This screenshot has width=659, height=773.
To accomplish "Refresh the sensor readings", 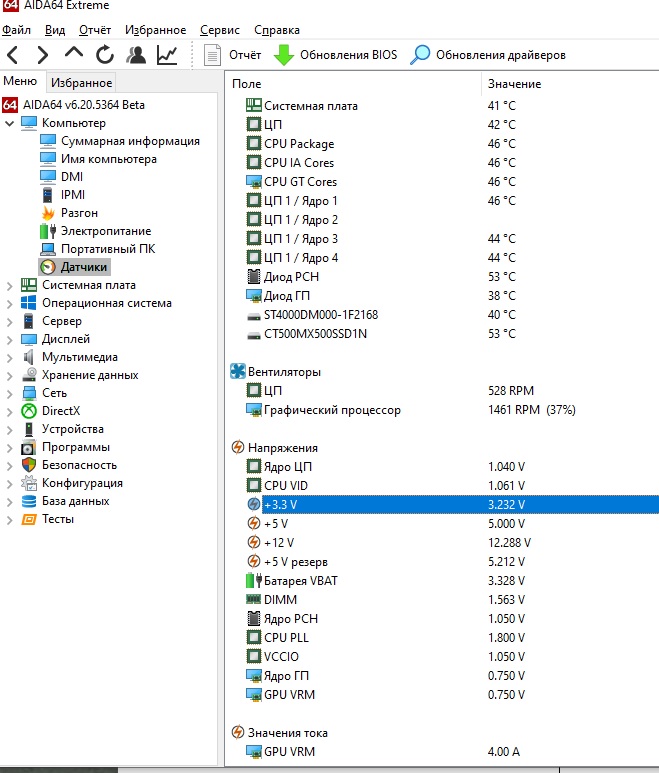I will point(104,55).
